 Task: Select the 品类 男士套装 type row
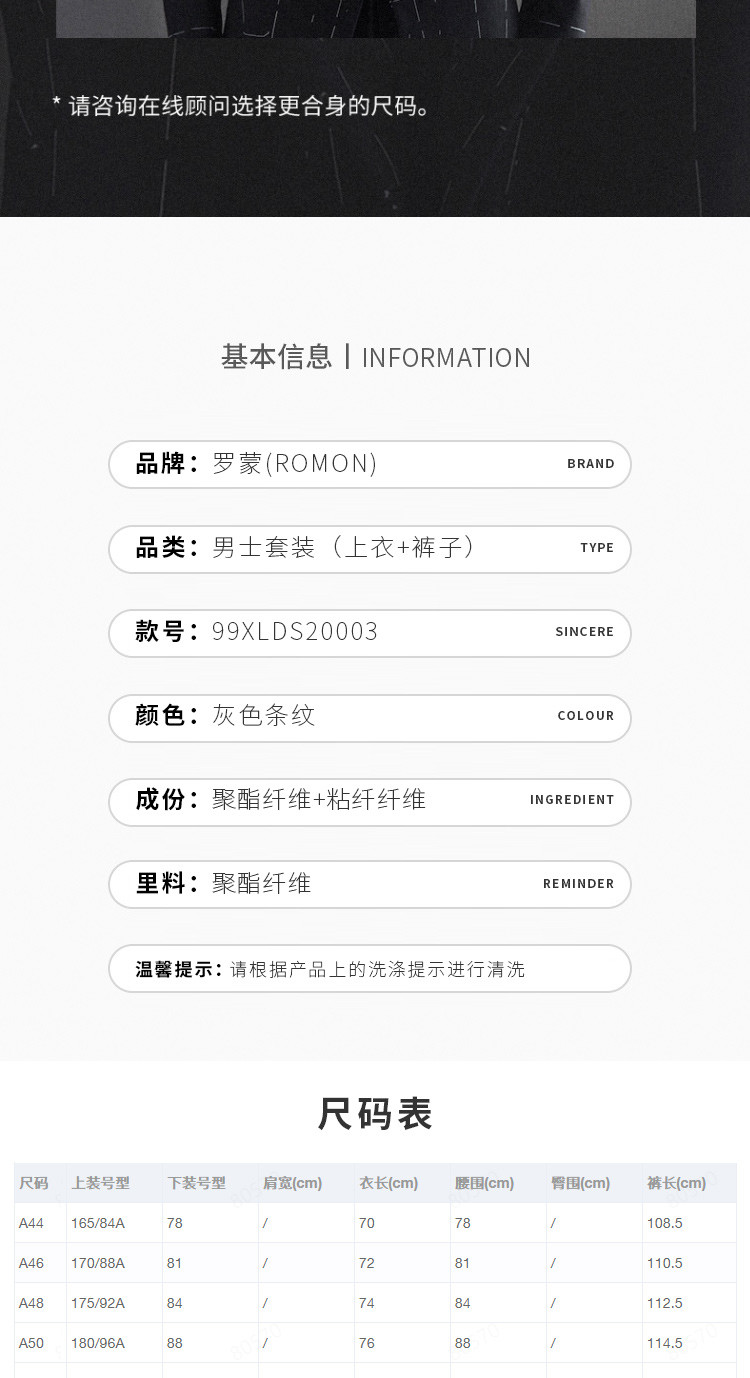pos(369,548)
